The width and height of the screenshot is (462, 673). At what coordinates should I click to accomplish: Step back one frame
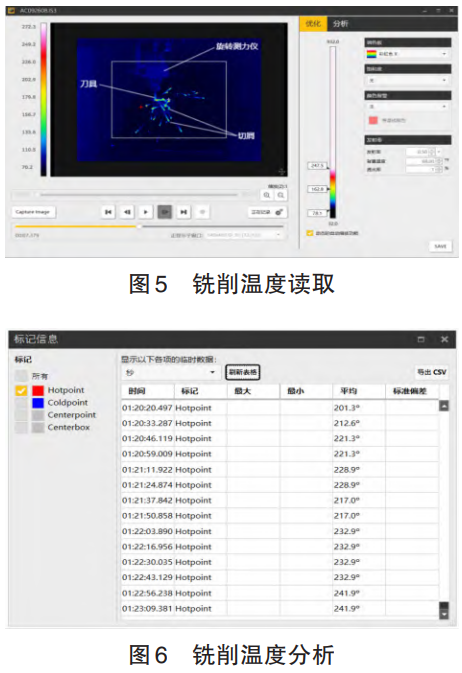tap(127, 212)
